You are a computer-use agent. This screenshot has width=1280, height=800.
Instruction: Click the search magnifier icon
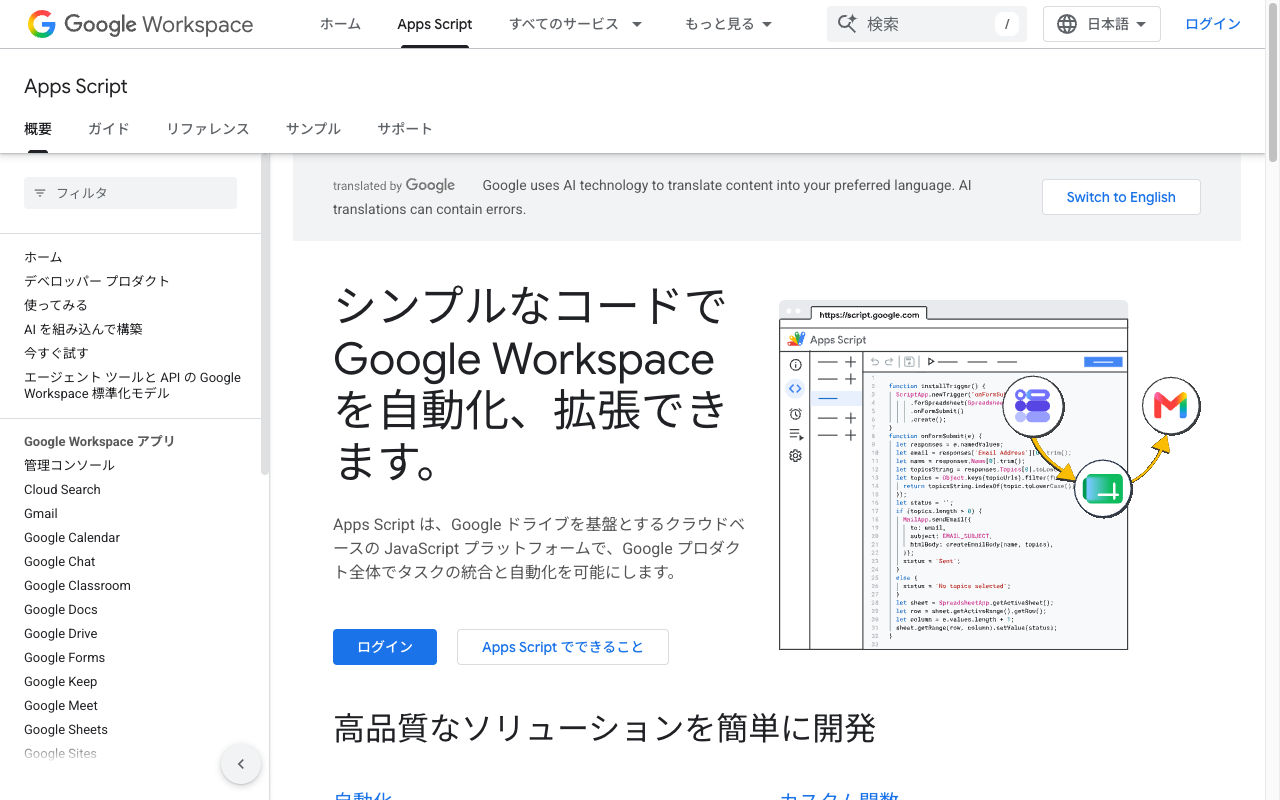click(847, 24)
